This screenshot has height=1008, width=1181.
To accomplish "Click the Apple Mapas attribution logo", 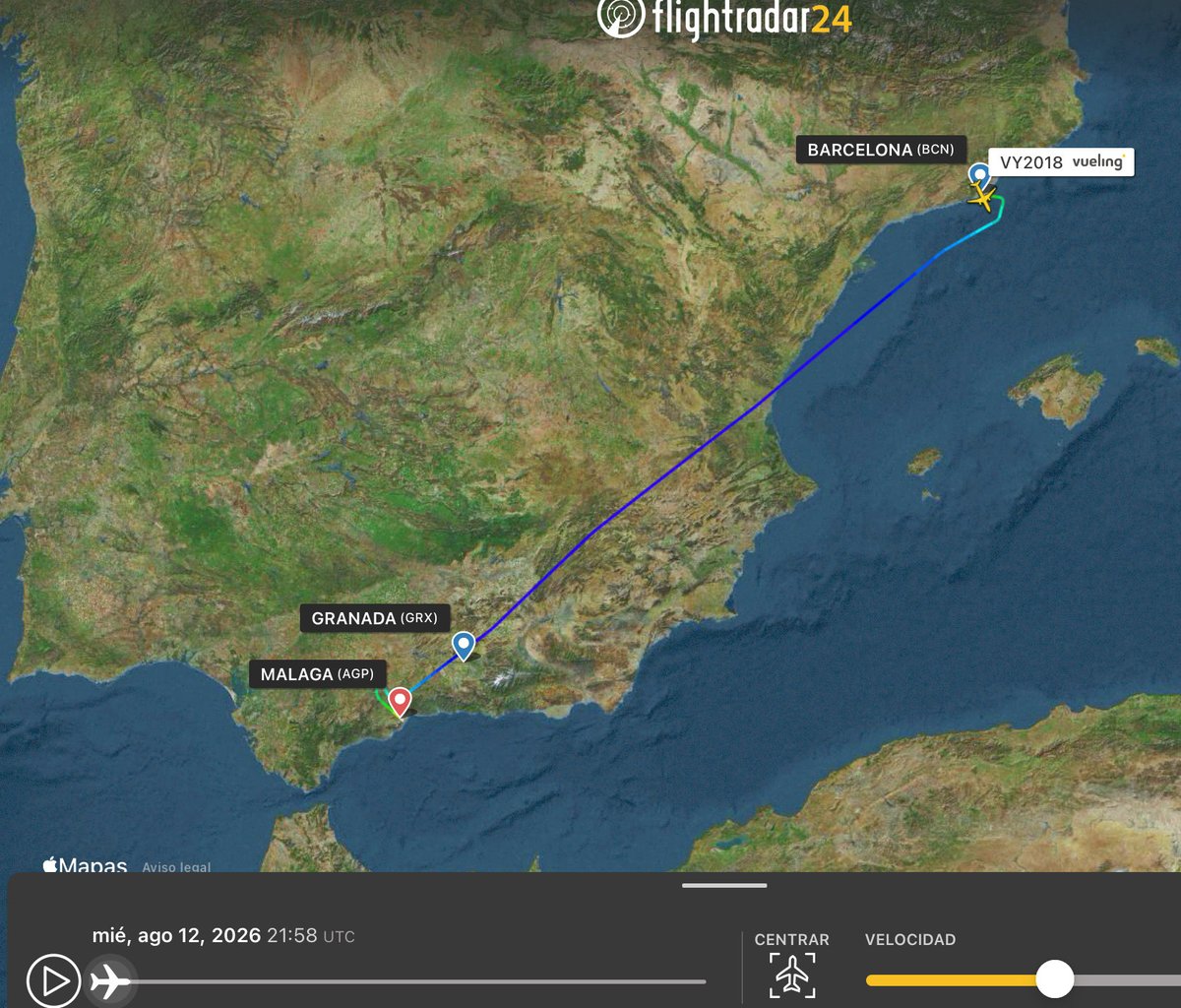I will click(85, 865).
